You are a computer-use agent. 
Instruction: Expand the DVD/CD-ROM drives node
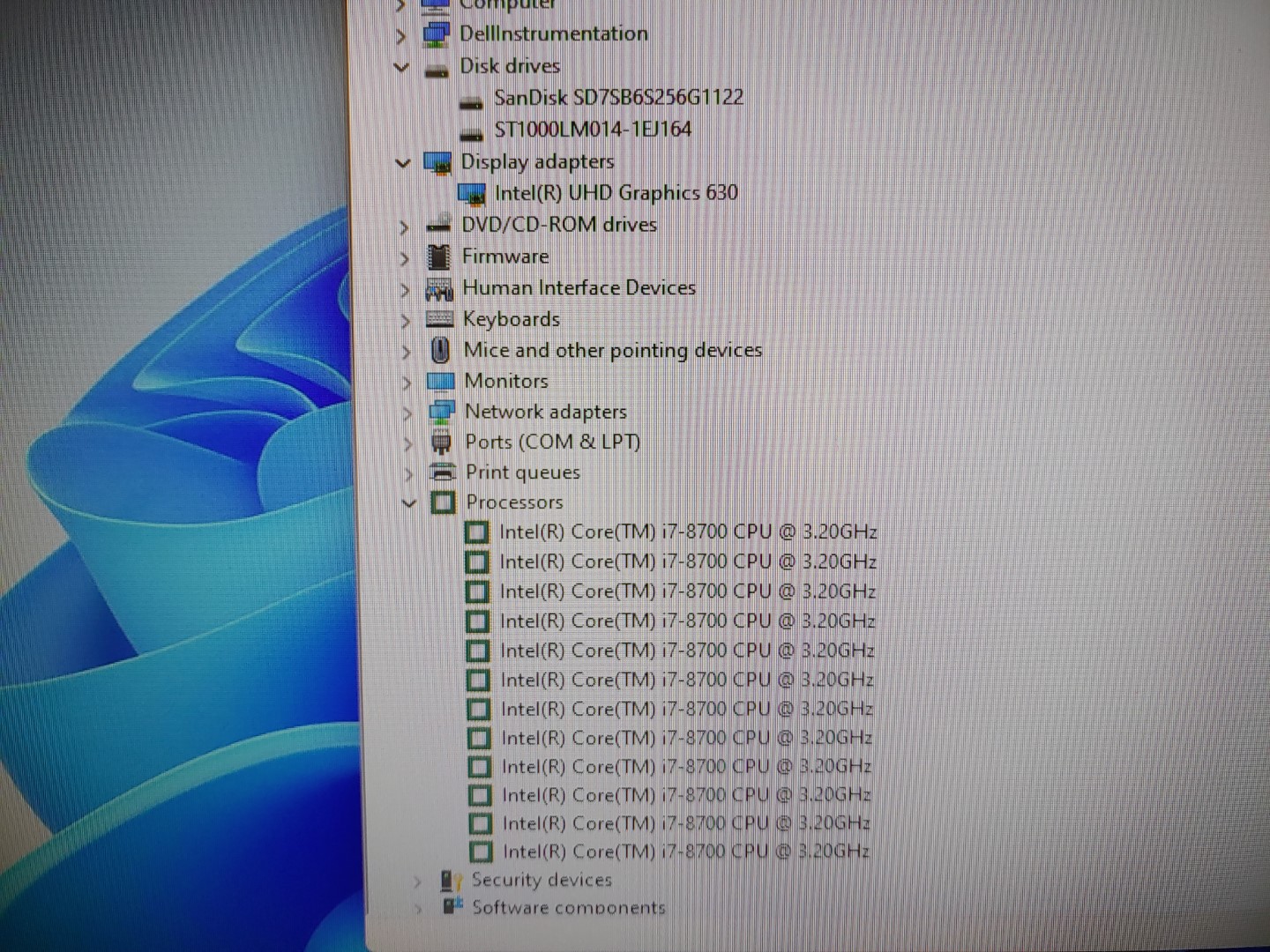(x=404, y=227)
